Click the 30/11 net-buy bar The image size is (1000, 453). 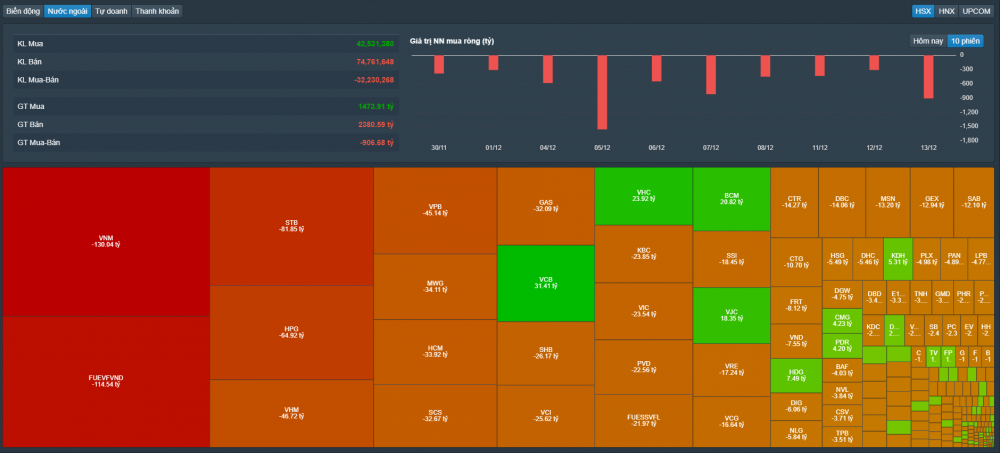(439, 64)
